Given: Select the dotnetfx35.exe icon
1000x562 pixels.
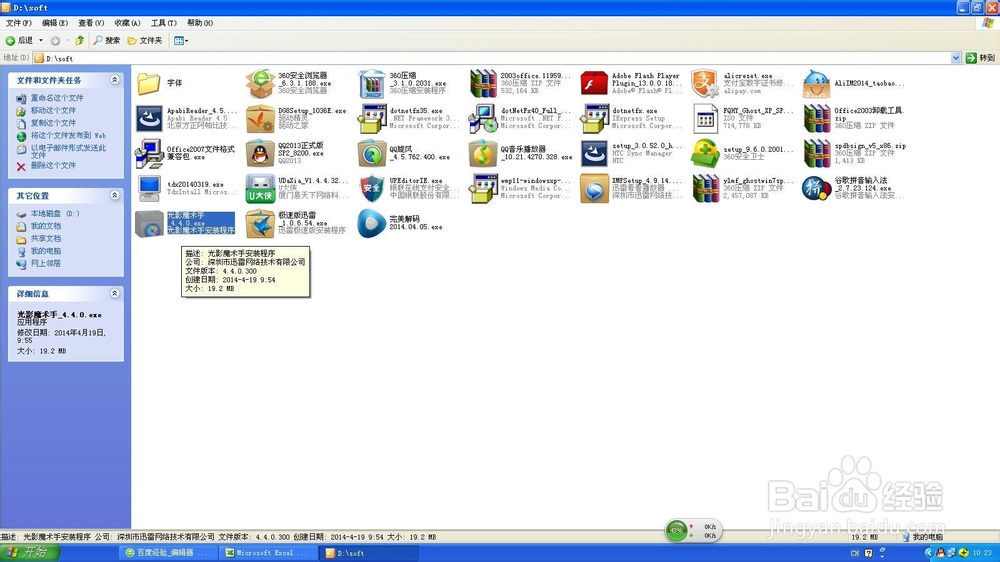Looking at the screenshot, I should pos(372,119).
